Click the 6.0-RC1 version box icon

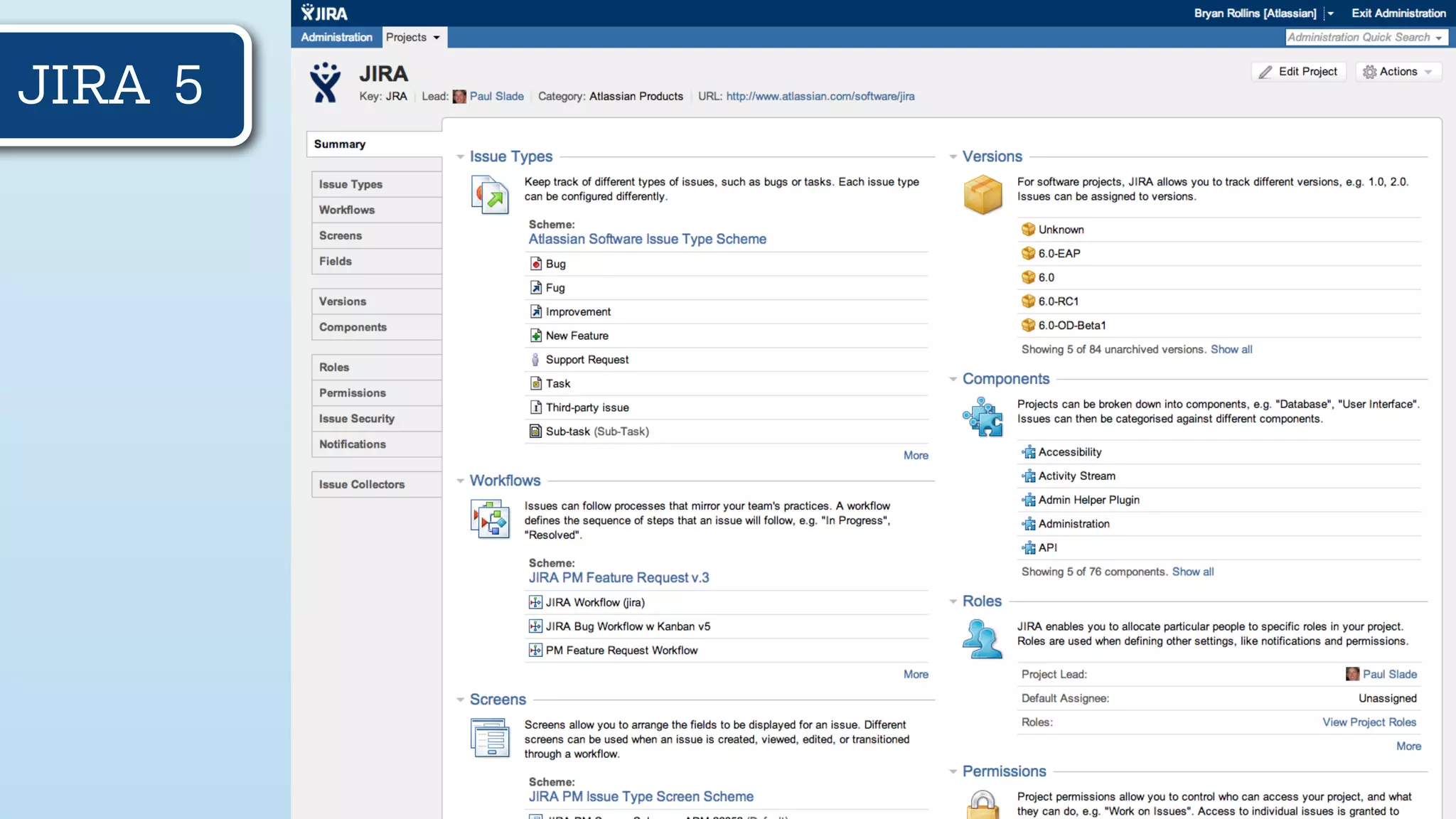tap(1028, 301)
